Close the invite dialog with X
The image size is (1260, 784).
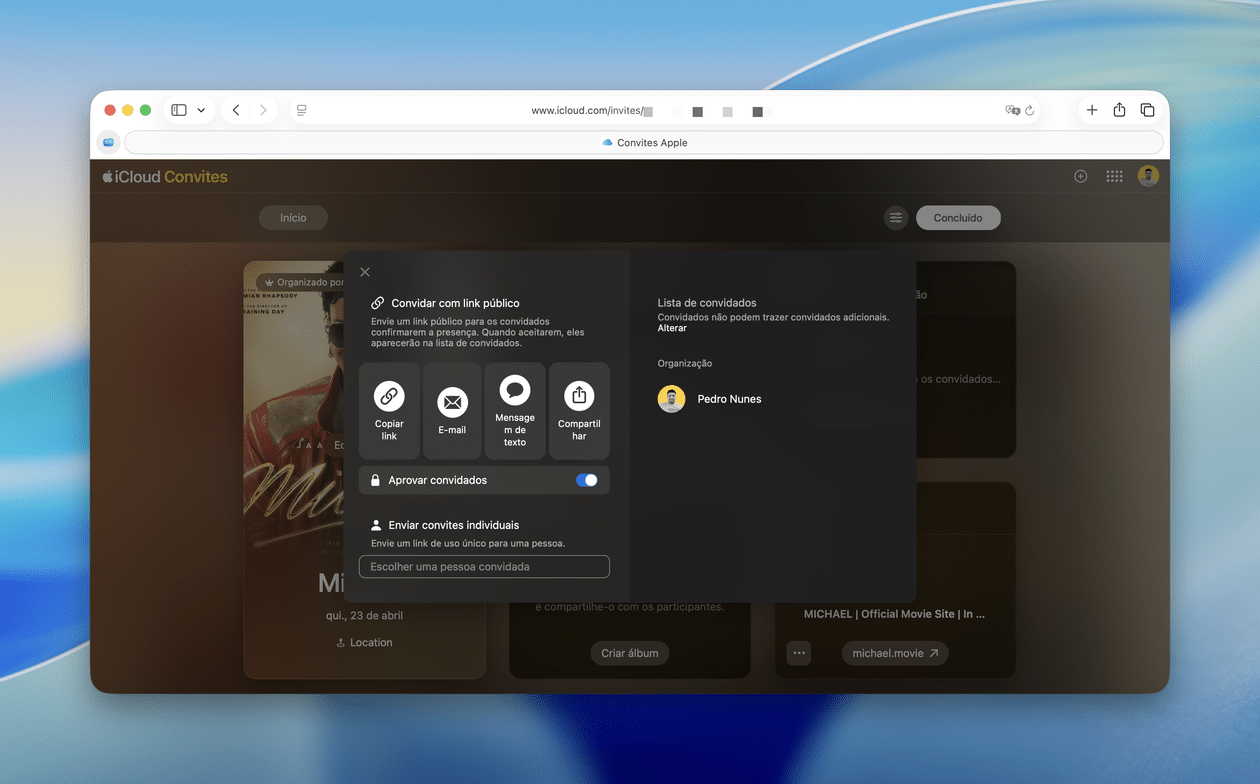point(365,272)
